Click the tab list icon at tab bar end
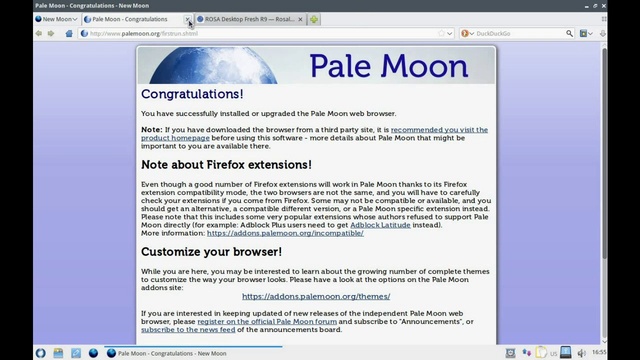640x360 pixels. pyautogui.click(x=604, y=19)
